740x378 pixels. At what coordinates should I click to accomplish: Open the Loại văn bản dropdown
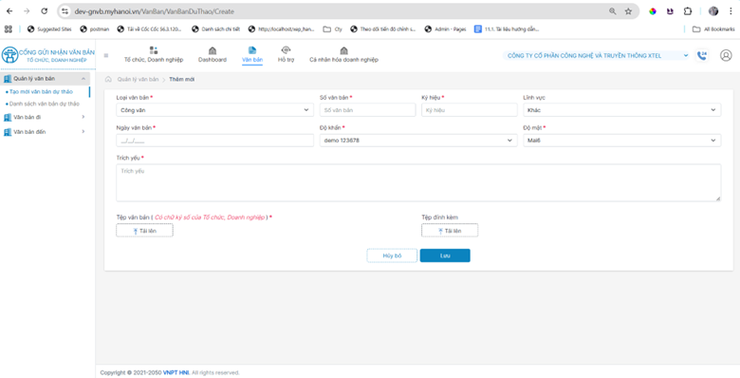tap(215, 110)
